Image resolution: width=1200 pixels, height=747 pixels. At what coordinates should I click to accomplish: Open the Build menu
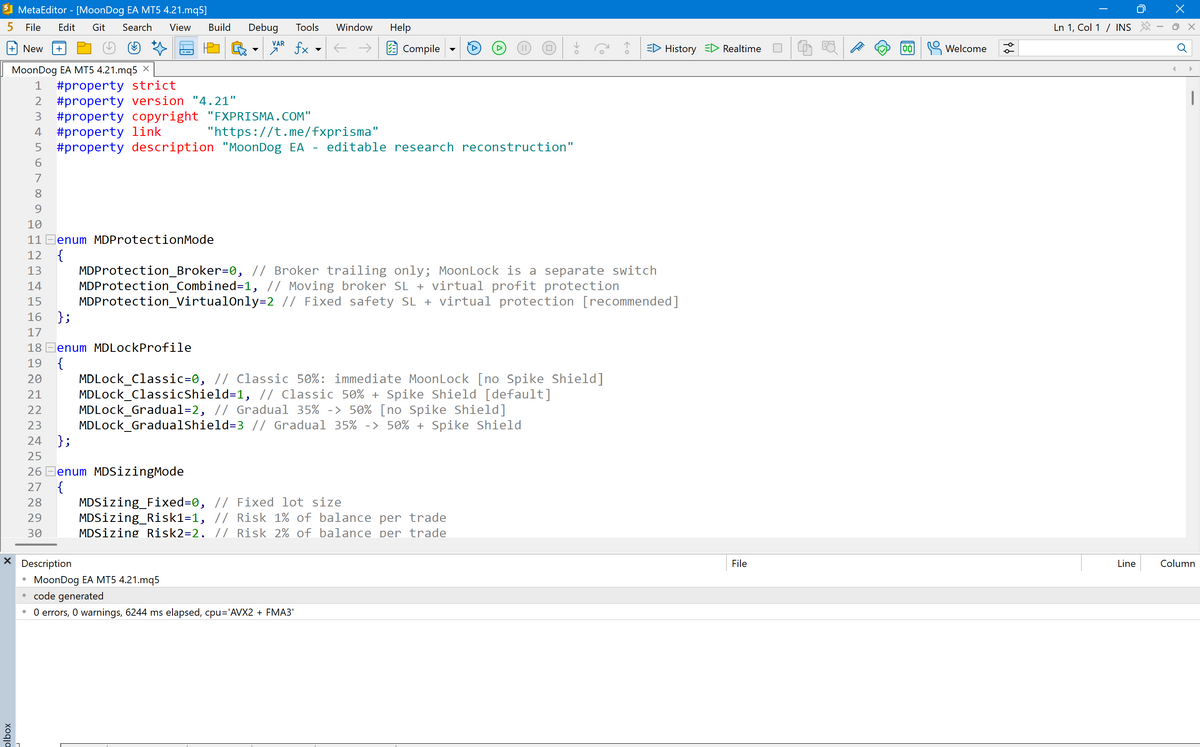coord(219,27)
